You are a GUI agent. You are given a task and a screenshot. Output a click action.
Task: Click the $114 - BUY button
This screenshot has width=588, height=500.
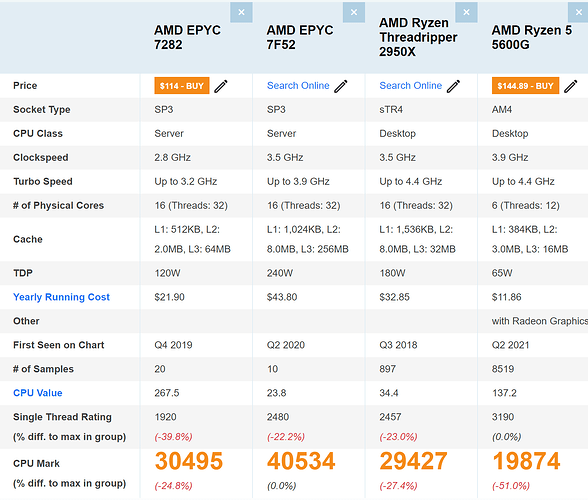pos(182,86)
